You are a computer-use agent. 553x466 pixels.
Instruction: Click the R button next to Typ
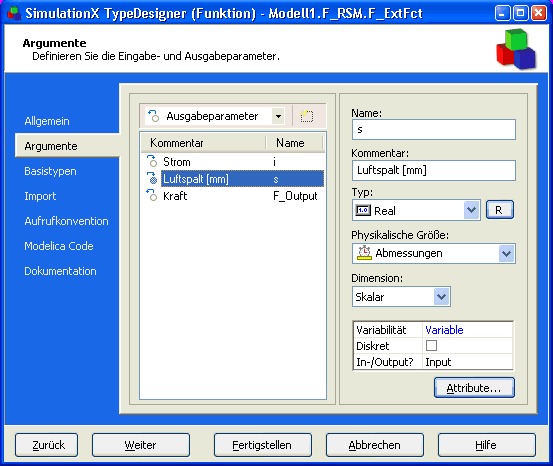(500, 210)
